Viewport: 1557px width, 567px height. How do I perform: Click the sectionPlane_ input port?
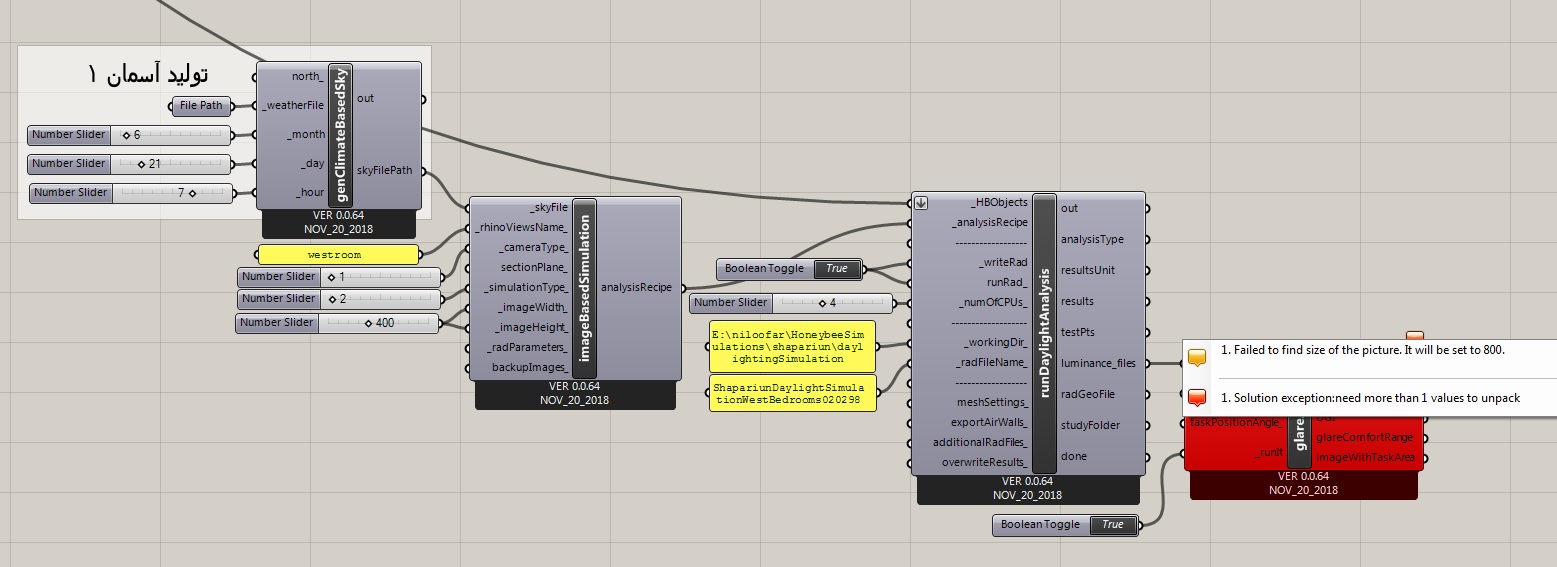(x=534, y=267)
